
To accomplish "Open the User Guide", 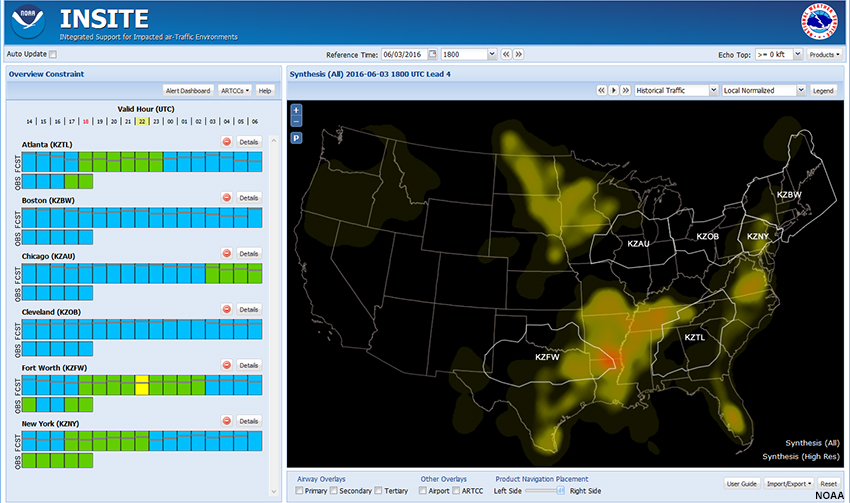I will point(742,483).
